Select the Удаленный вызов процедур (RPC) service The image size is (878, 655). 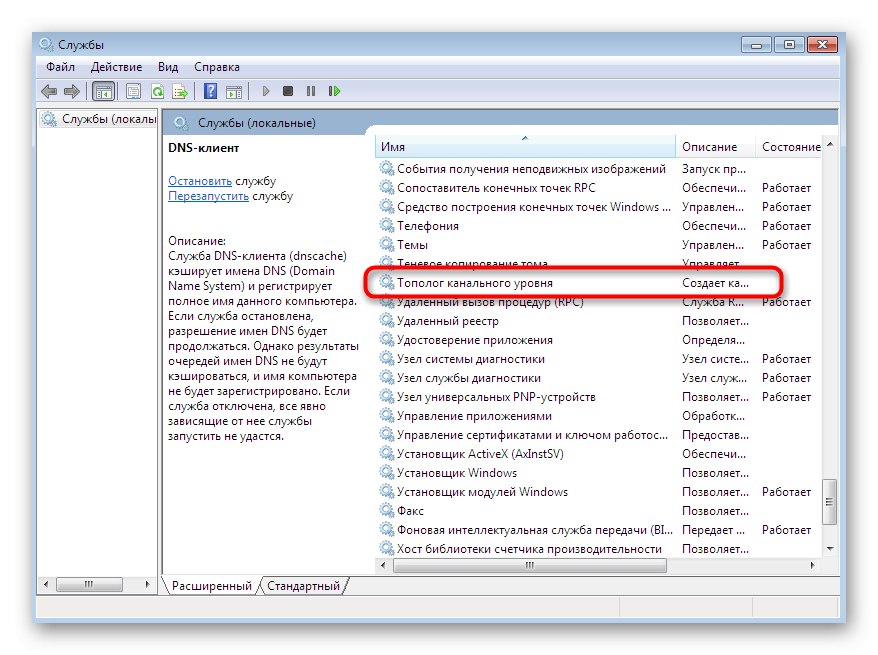[x=599, y=302]
